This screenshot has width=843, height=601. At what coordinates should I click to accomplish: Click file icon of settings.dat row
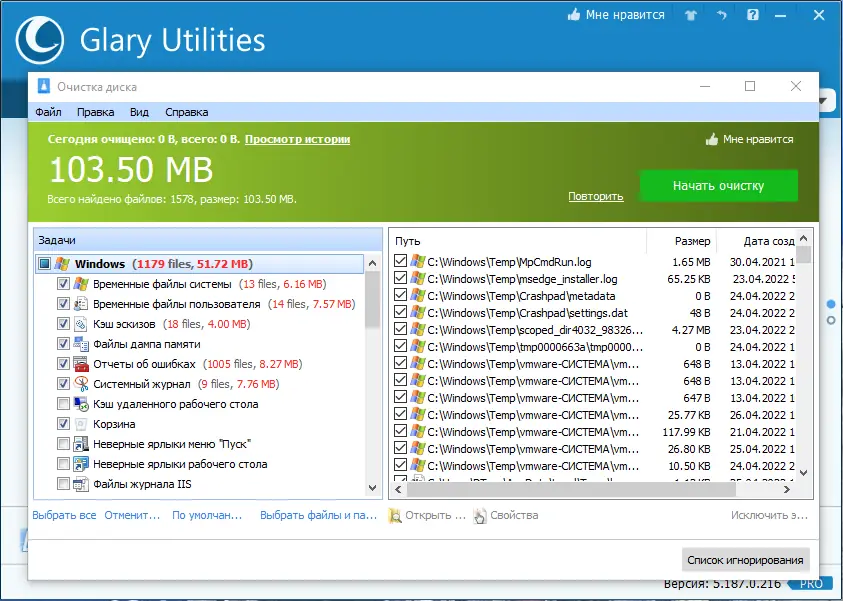(418, 313)
